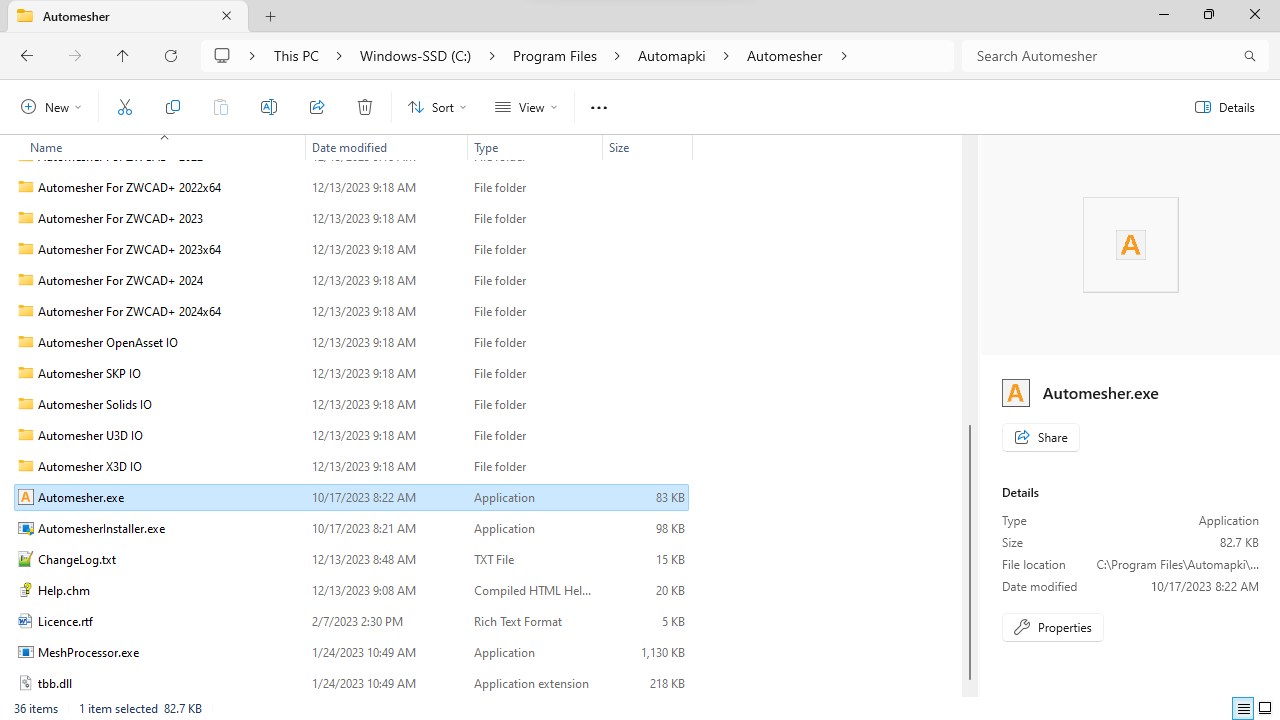This screenshot has width=1280, height=720.
Task: Expand chevron after Program Files
Action: pyautogui.click(x=617, y=56)
